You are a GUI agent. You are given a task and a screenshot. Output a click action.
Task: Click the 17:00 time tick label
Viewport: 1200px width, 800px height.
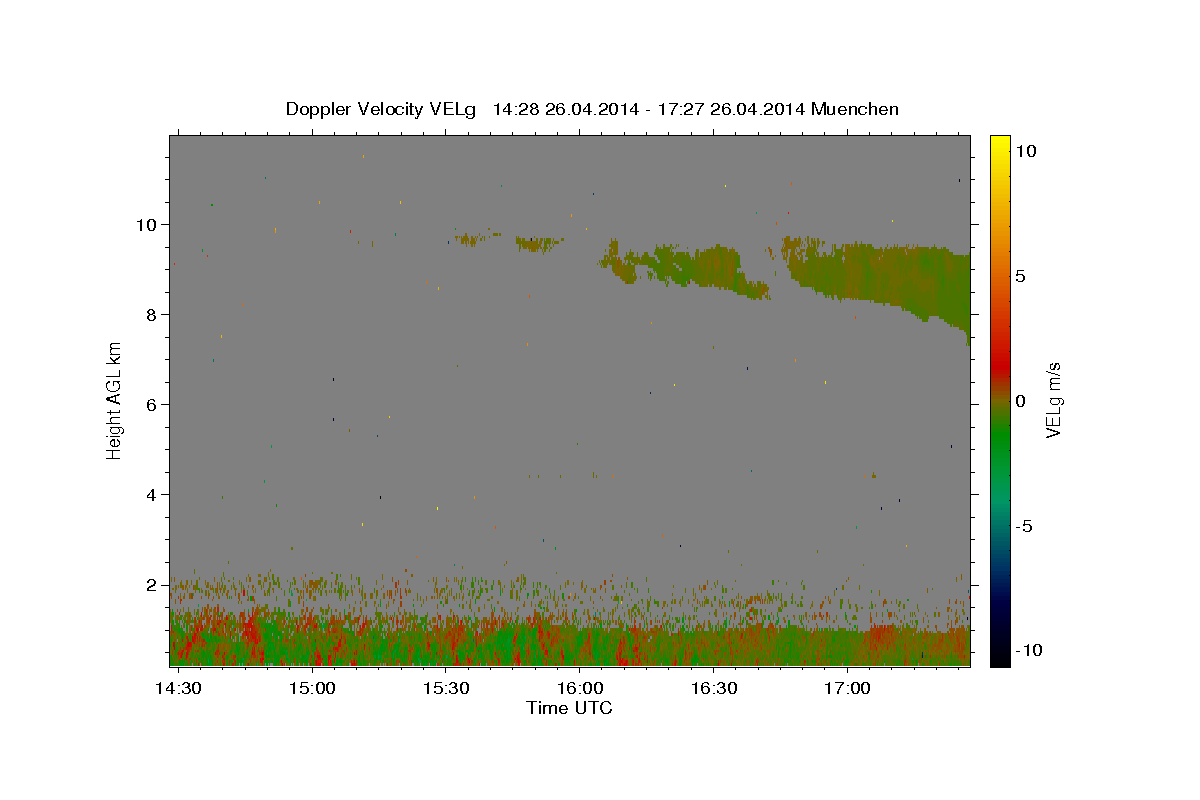pyautogui.click(x=847, y=689)
